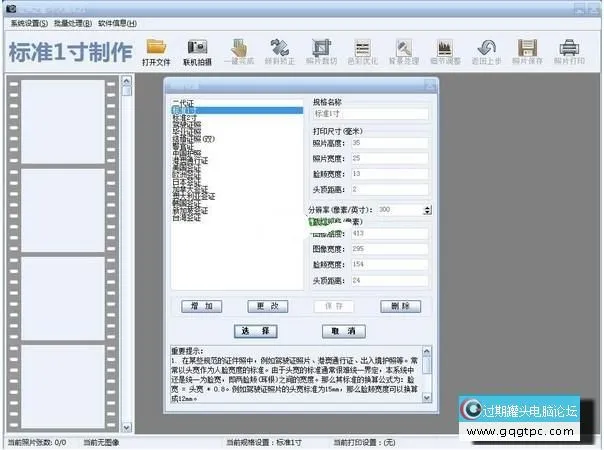Open the 系统设置(S) menu

pyautogui.click(x=29, y=24)
